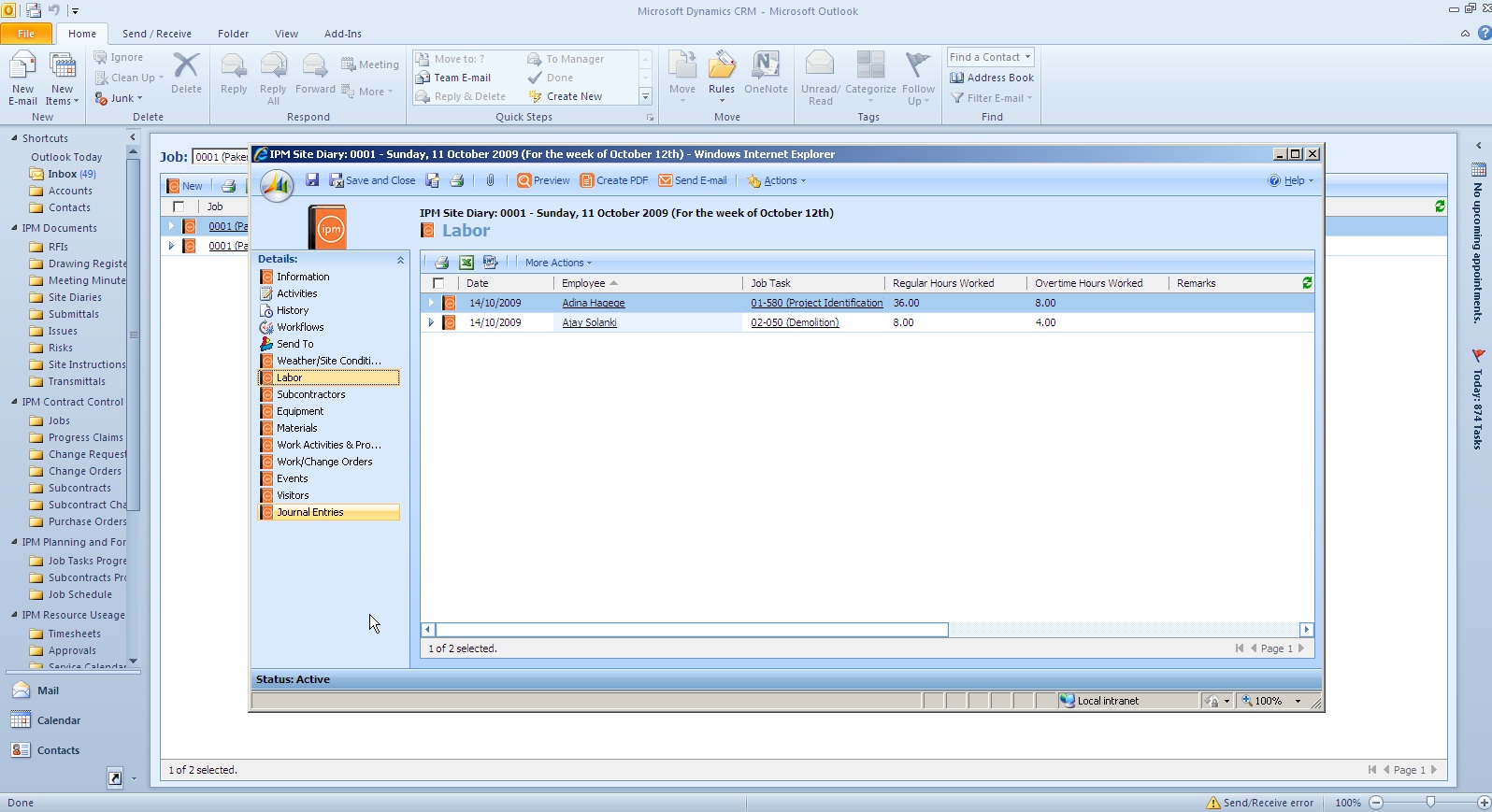Click Save and Close in Site Diary toolbar
Screen dimensions: 1492x812
click(x=372, y=180)
